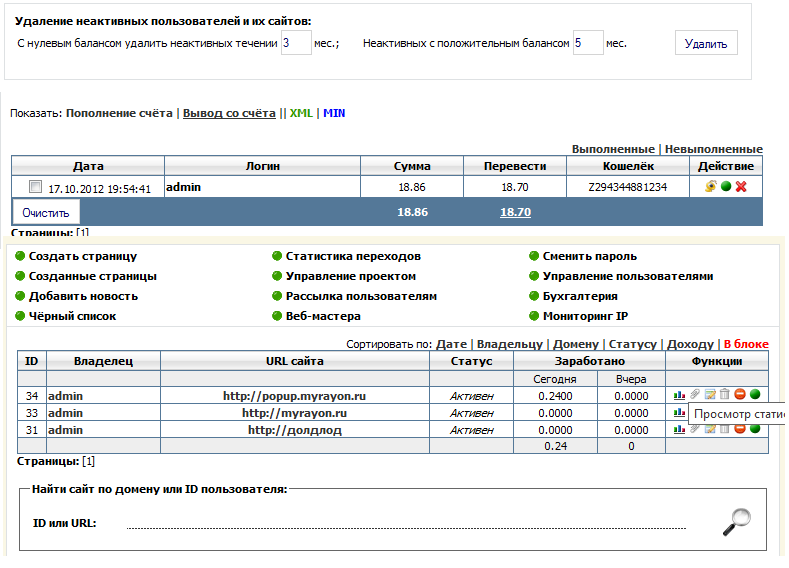This screenshot has width=789, height=568.
Task: Open http://myrayon.ru site link
Action: (294, 413)
